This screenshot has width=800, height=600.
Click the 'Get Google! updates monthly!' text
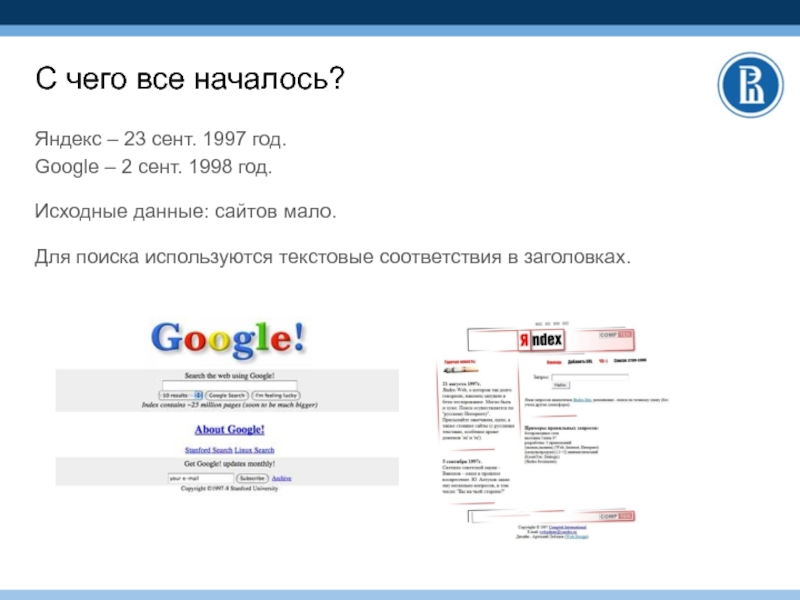230,464
